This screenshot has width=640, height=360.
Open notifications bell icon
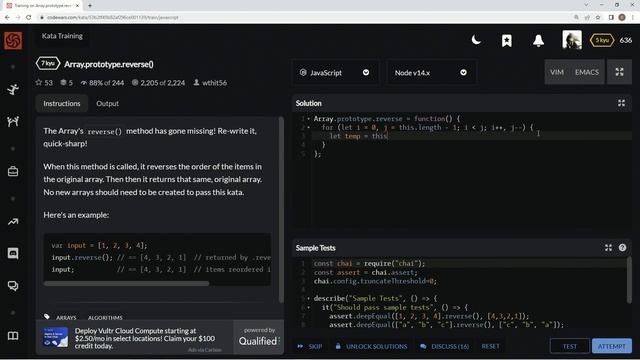tap(538, 40)
